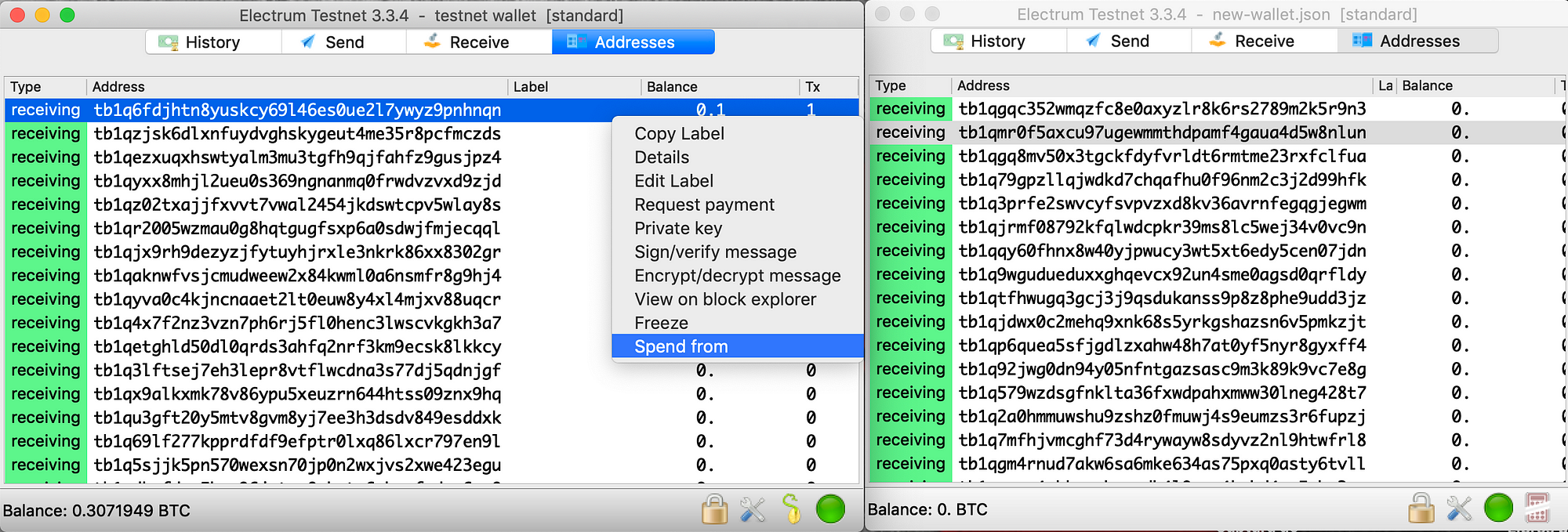1568x532 pixels.
Task: Click the lock icon in new-wallet.json window
Action: click(1421, 508)
